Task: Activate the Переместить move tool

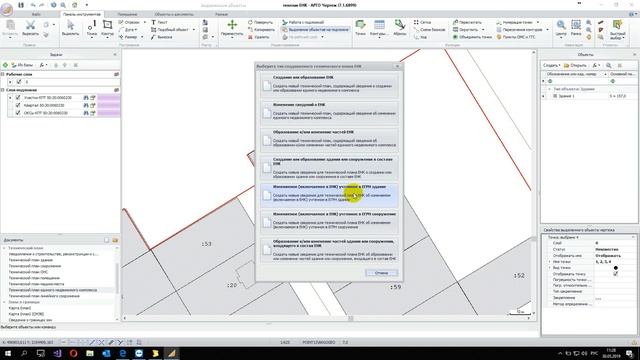Action: [x=232, y=29]
